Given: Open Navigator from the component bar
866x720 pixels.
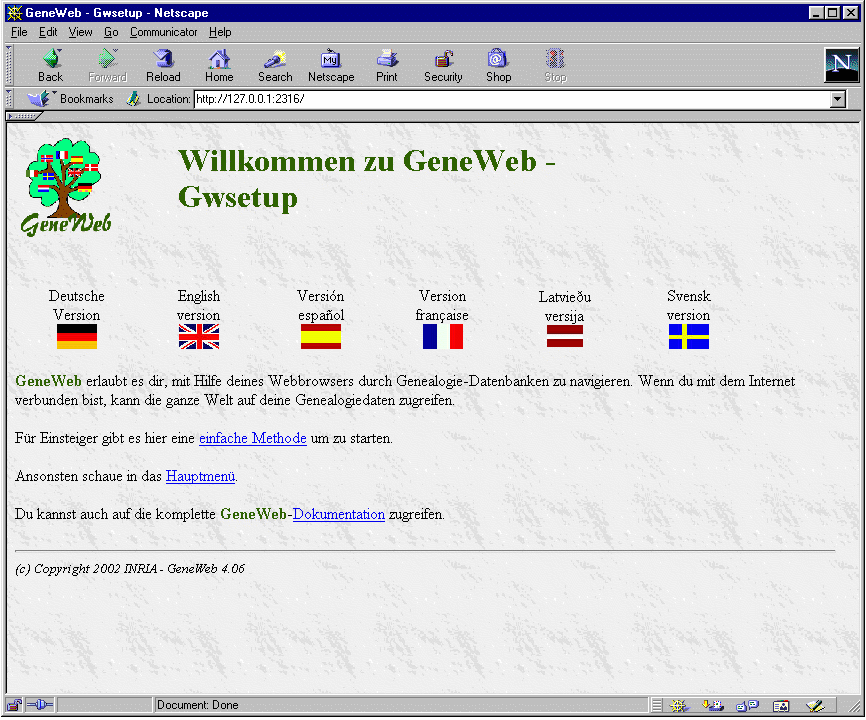Looking at the screenshot, I should [679, 706].
